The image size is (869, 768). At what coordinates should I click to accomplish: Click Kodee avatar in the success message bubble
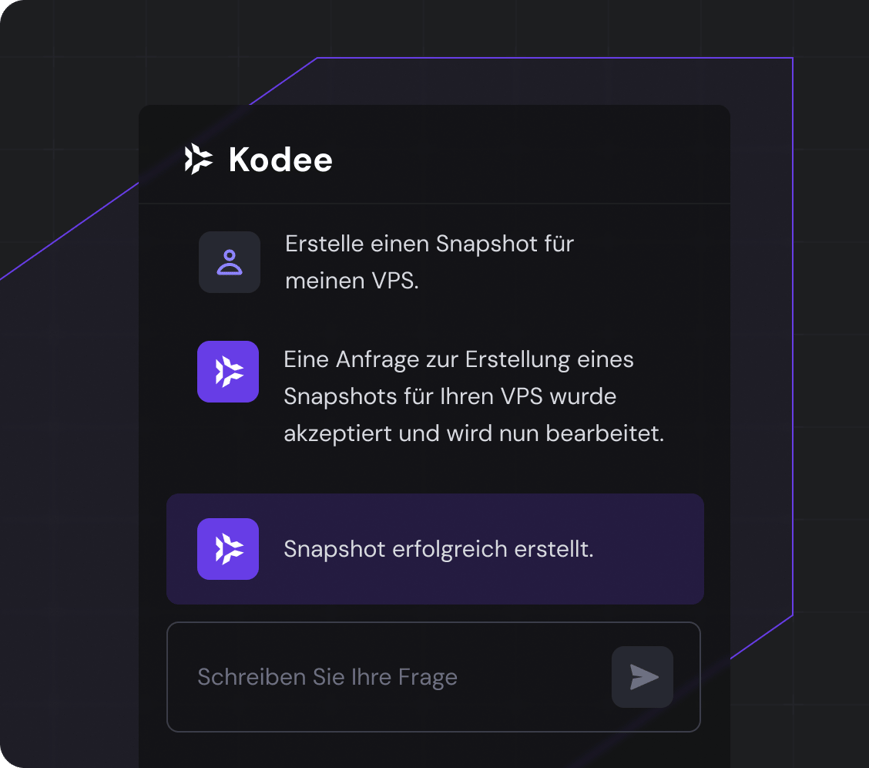(x=228, y=549)
